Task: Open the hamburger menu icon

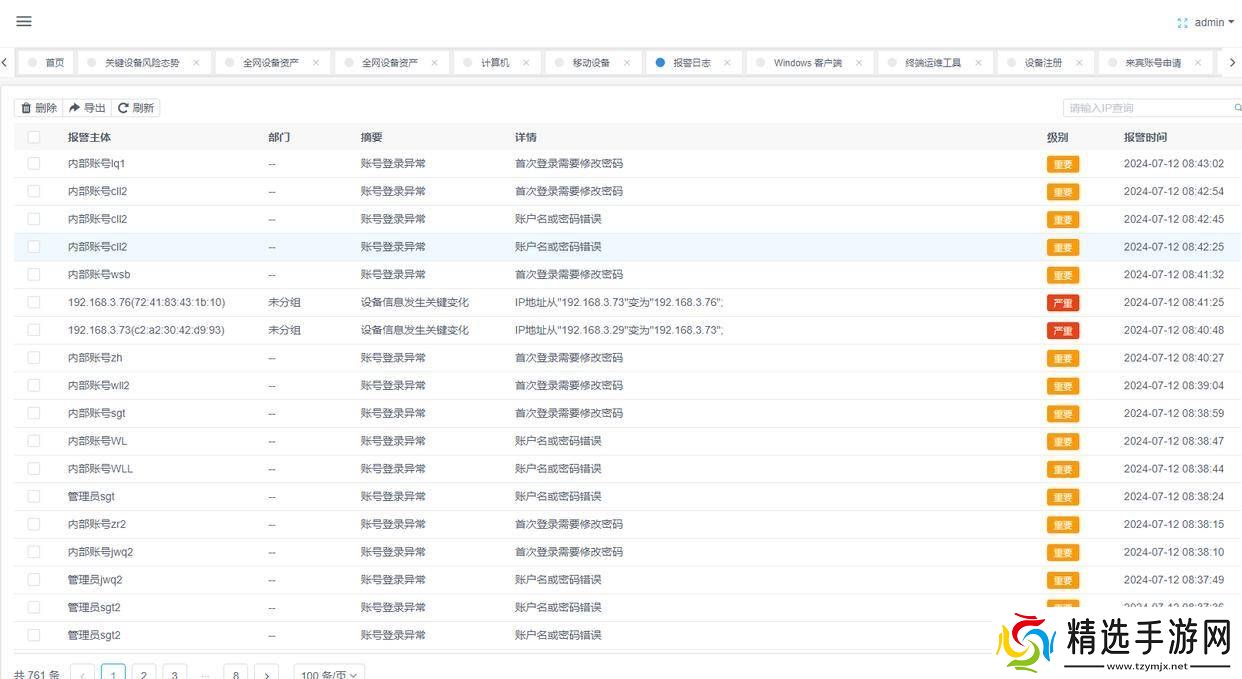Action: (x=24, y=21)
